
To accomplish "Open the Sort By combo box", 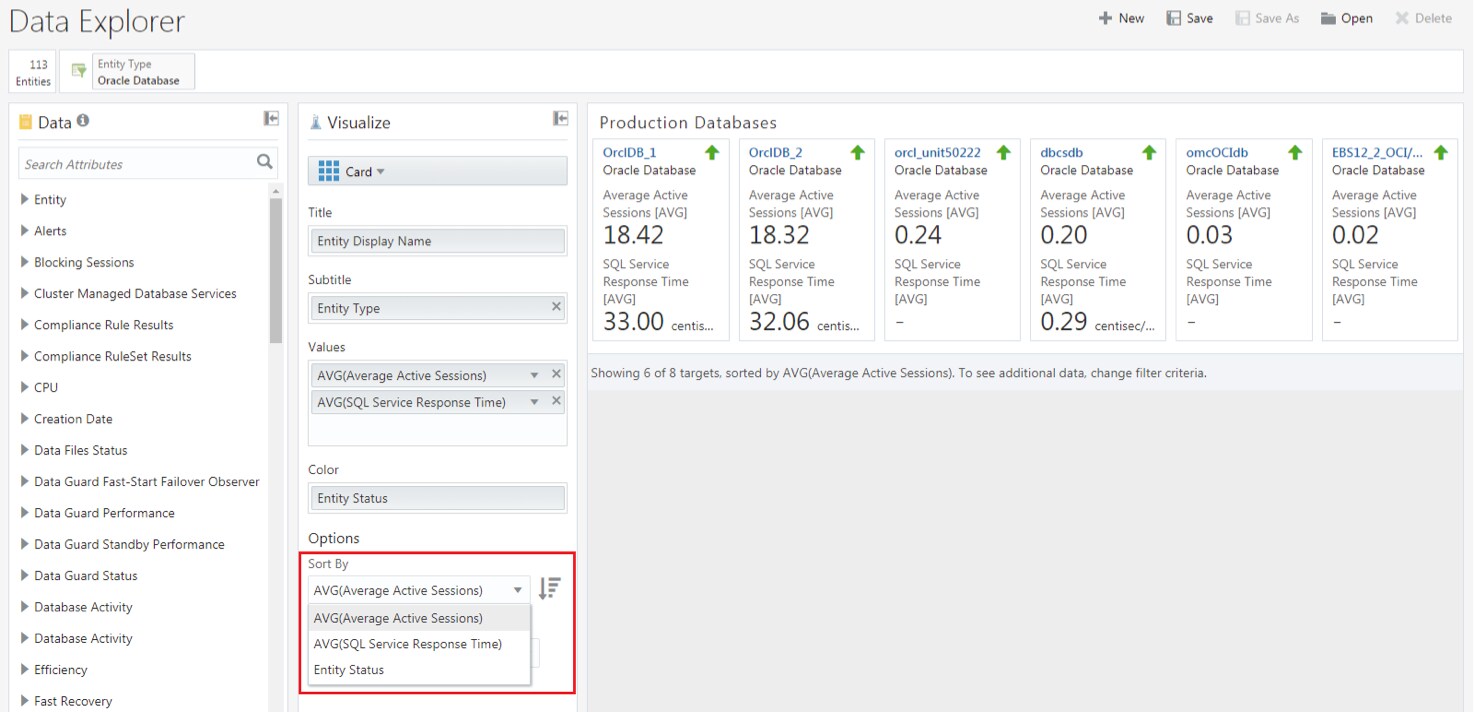I will point(419,590).
